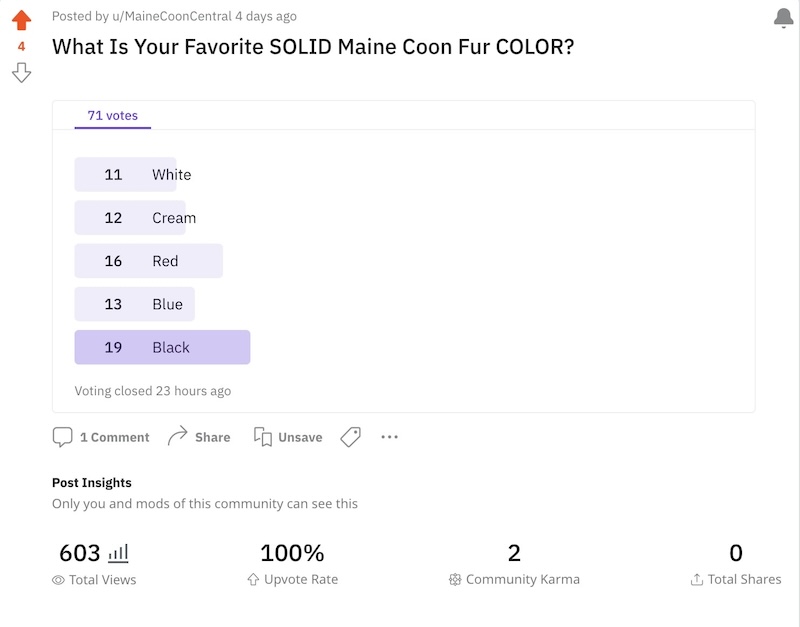Image resolution: width=800 pixels, height=627 pixels.
Task: Click the Black poll result bar
Action: (162, 347)
